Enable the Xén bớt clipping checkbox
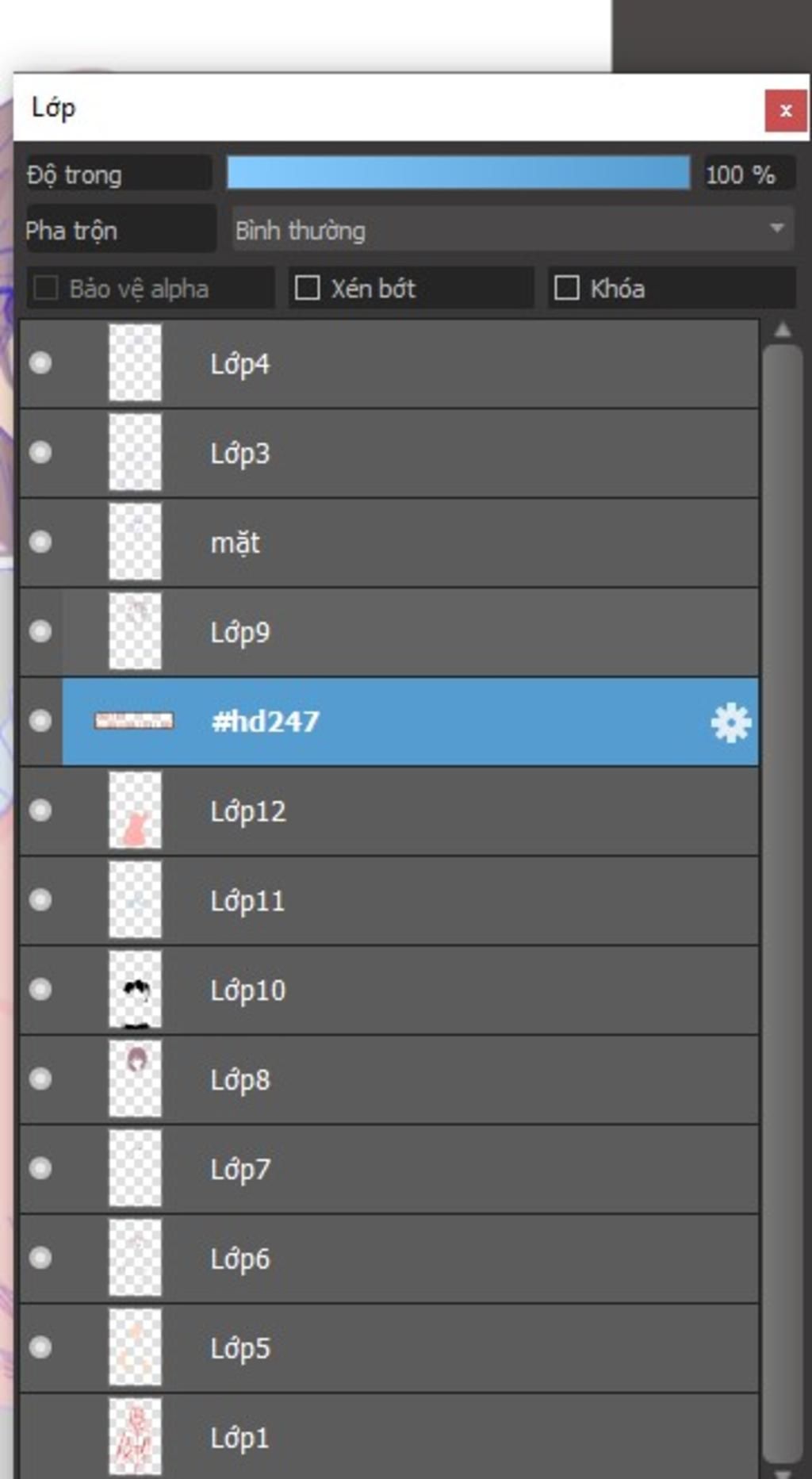The width and height of the screenshot is (812, 1479). coord(307,287)
